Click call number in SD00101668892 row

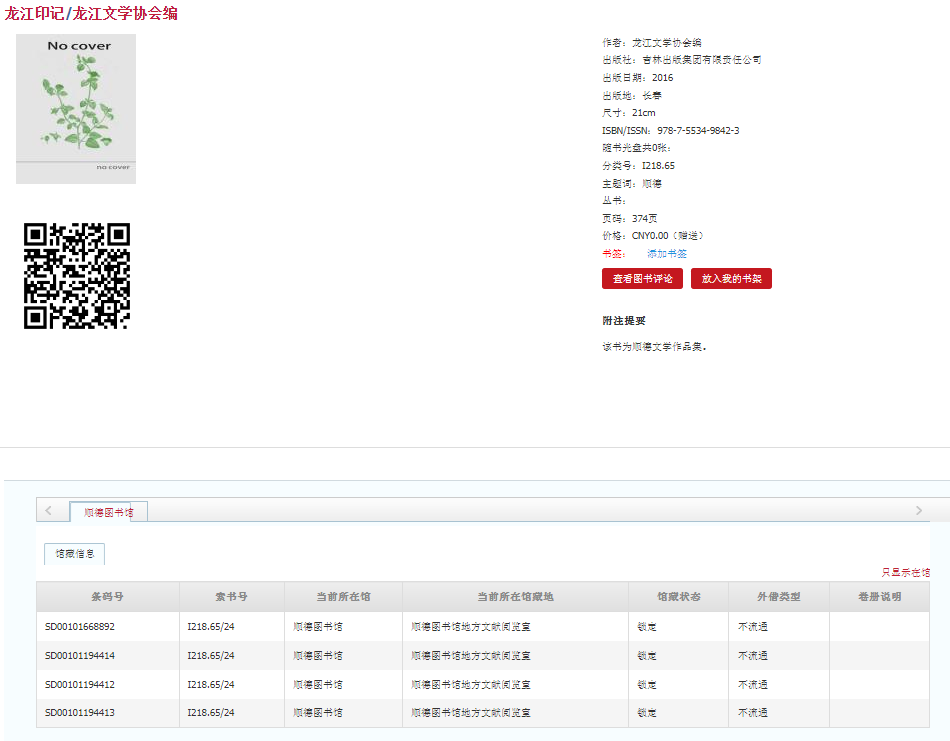click(x=211, y=626)
